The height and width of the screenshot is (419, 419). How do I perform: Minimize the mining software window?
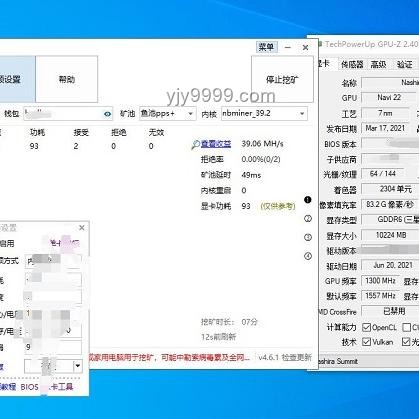click(x=288, y=48)
